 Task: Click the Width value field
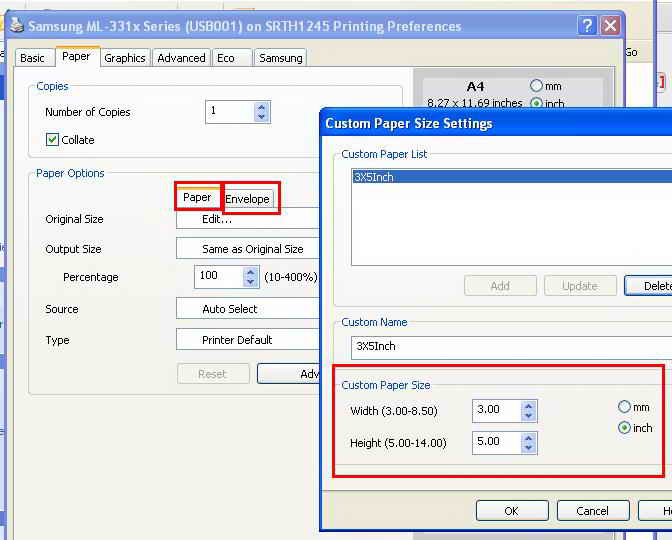pos(497,411)
